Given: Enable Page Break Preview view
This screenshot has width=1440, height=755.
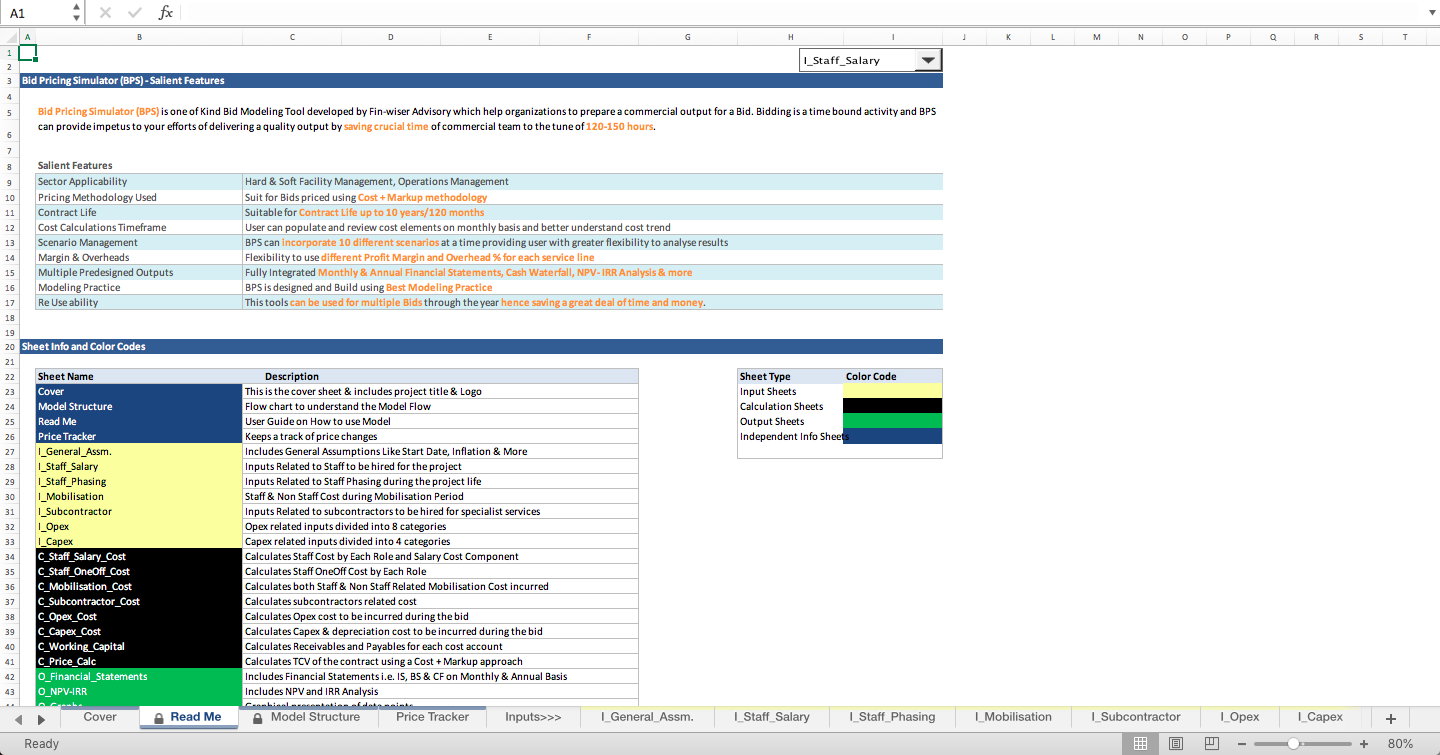Looking at the screenshot, I should tap(1211, 744).
